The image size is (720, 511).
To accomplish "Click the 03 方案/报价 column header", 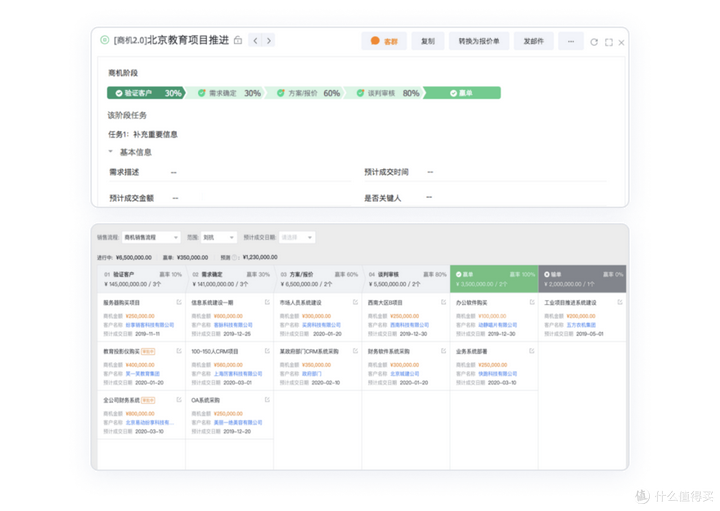I will click(x=318, y=279).
